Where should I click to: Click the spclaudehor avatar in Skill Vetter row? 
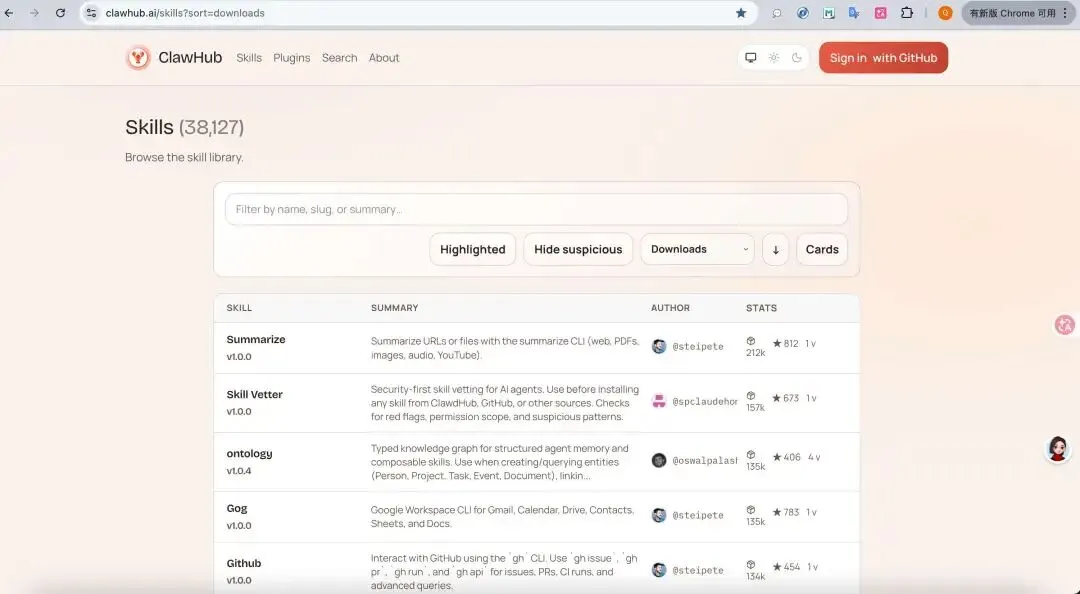point(659,401)
